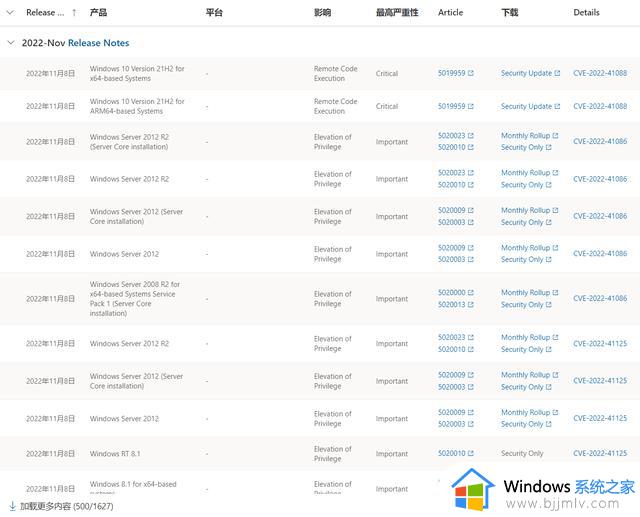The image size is (640, 517).
Task: Select date 2022年11月8日 in Windows RT 8.1 row
Action: coord(51,454)
